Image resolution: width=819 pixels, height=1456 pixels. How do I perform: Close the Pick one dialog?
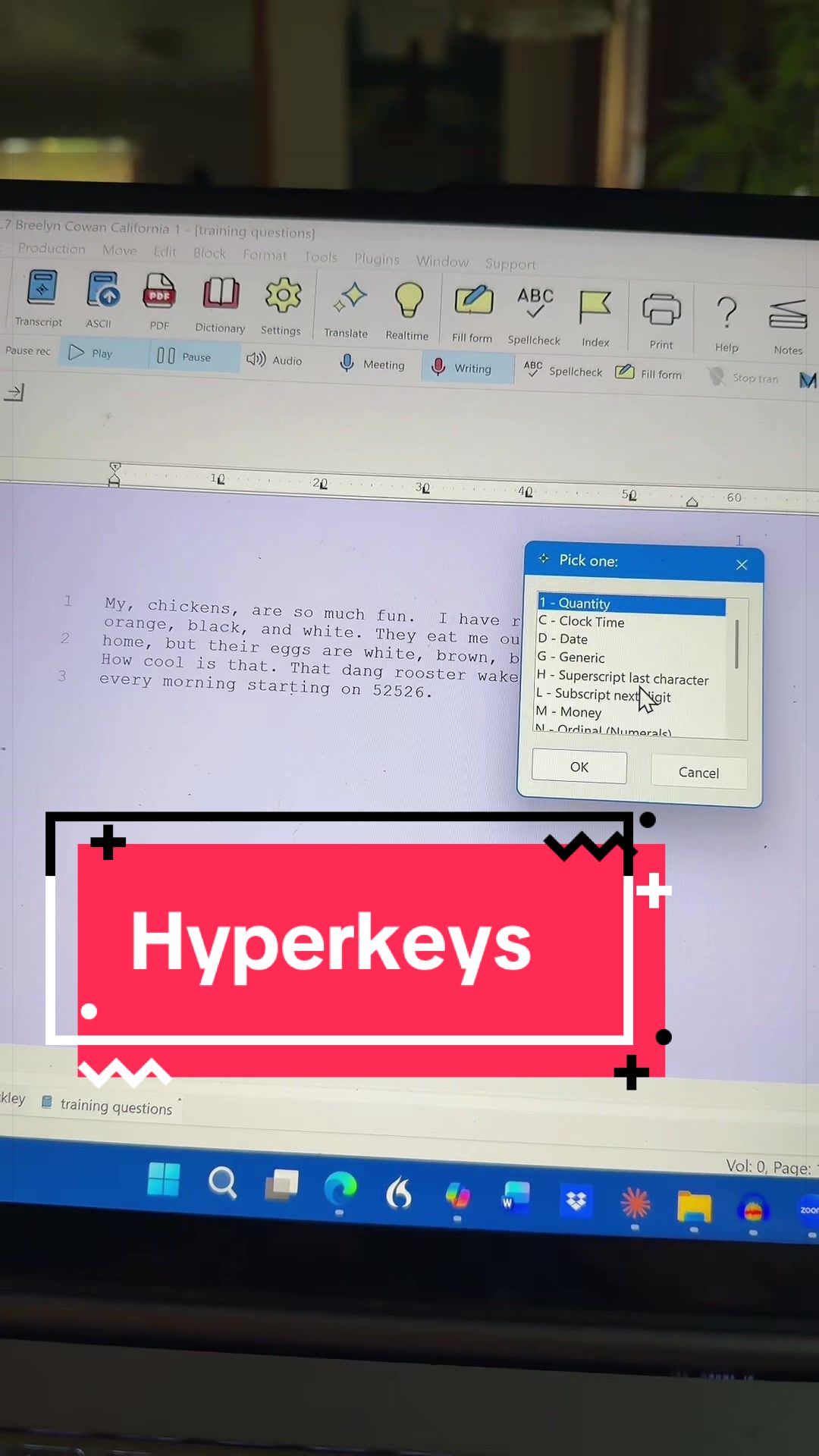pos(742,564)
